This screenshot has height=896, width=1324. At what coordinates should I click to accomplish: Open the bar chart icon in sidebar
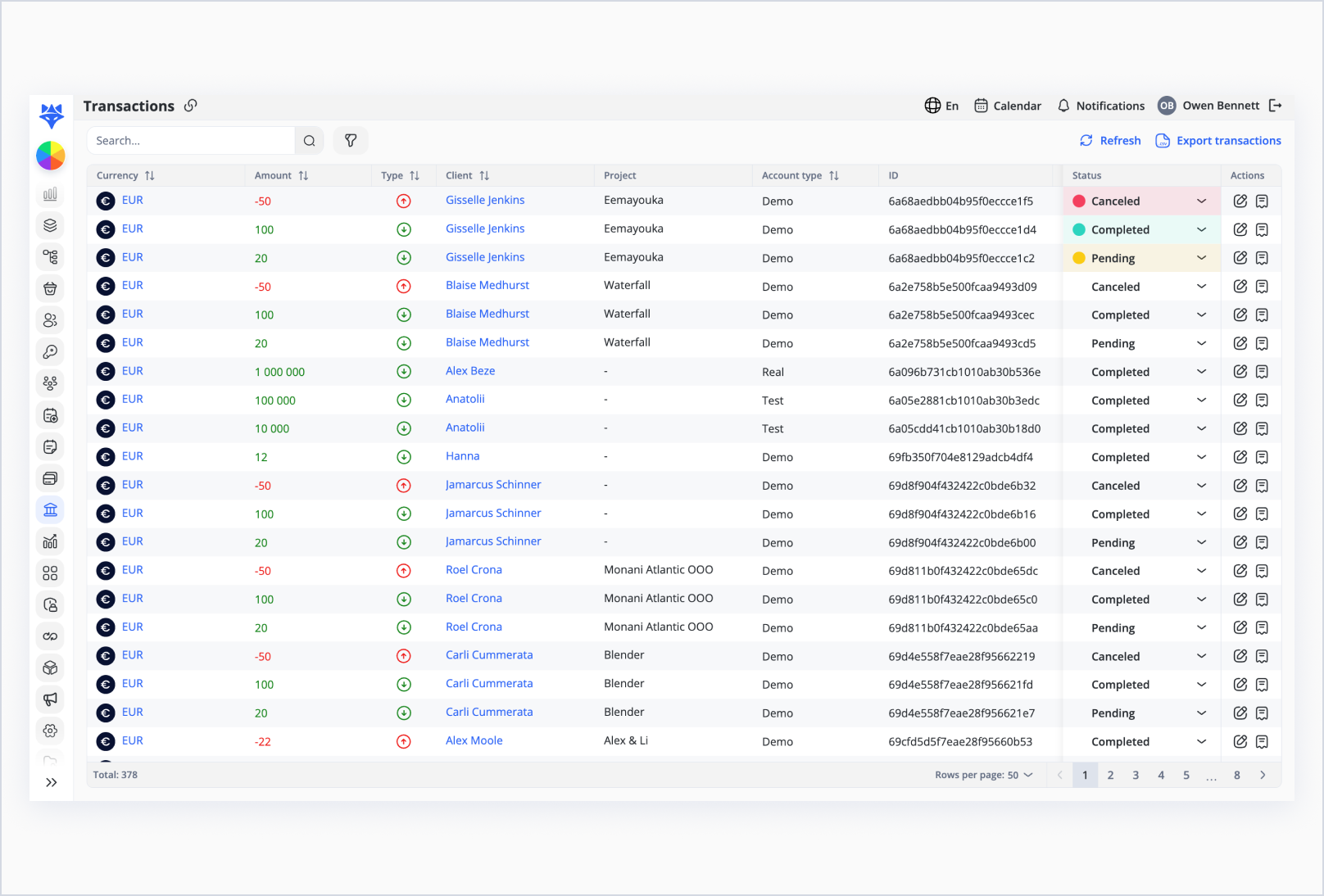click(50, 194)
